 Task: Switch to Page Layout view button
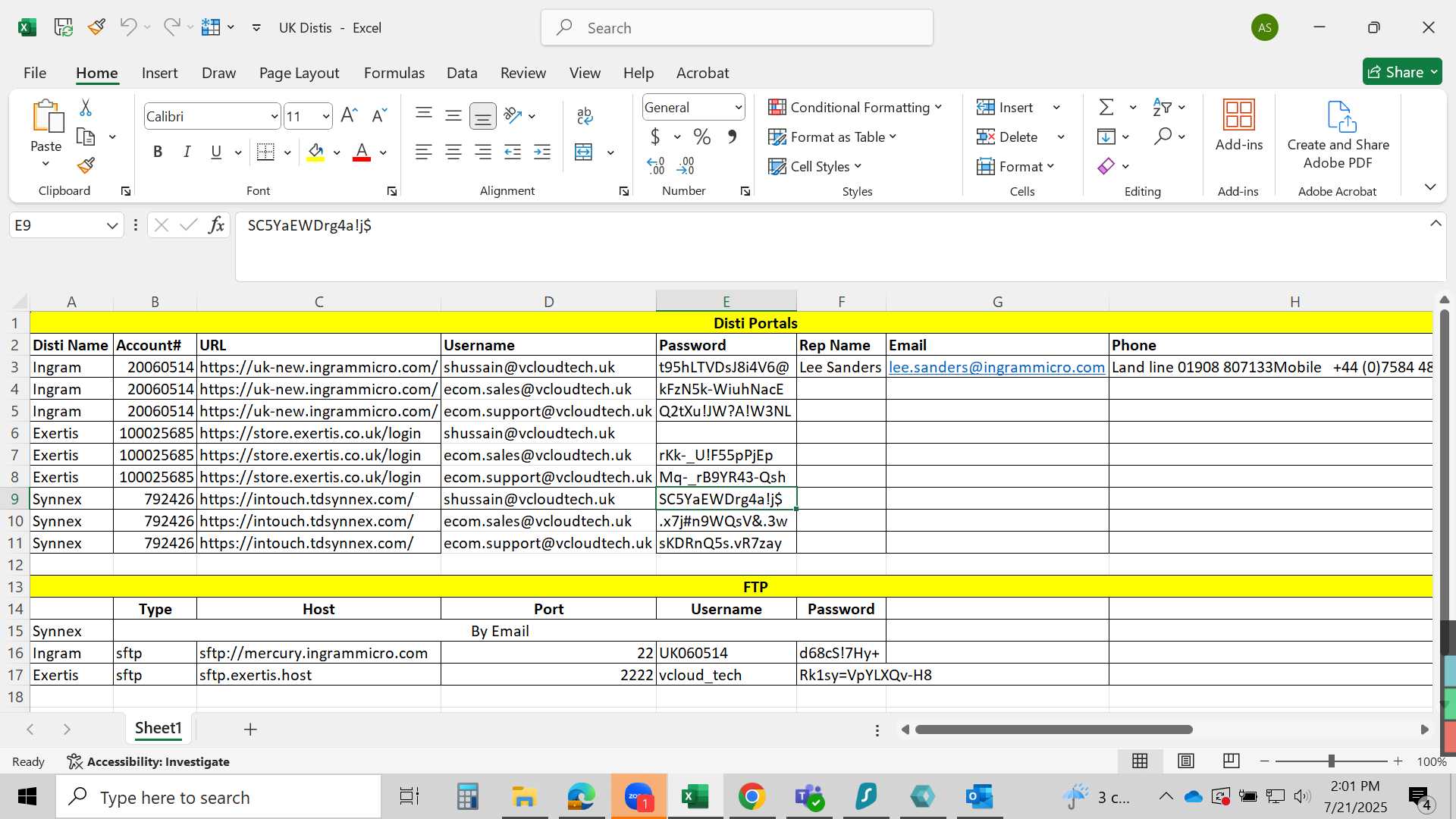pyautogui.click(x=1186, y=761)
